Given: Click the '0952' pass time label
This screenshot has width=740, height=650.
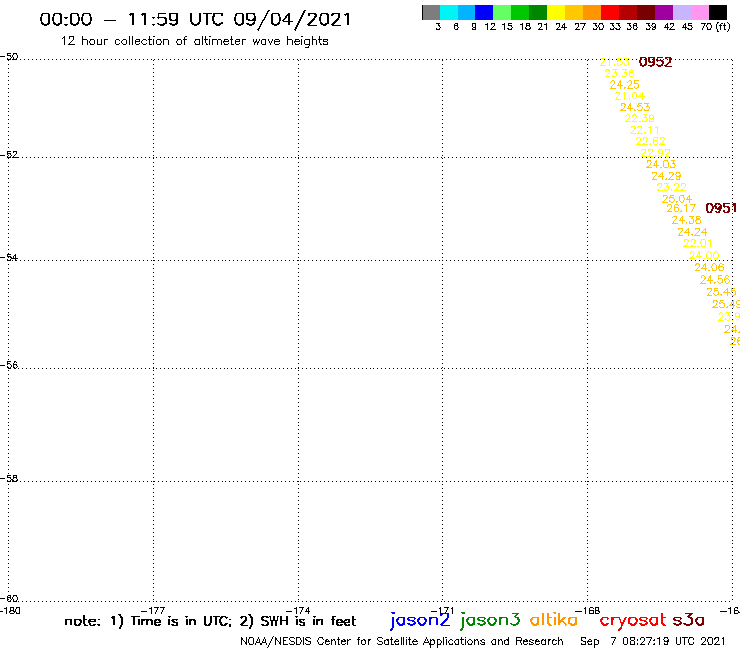Looking at the screenshot, I should [655, 62].
